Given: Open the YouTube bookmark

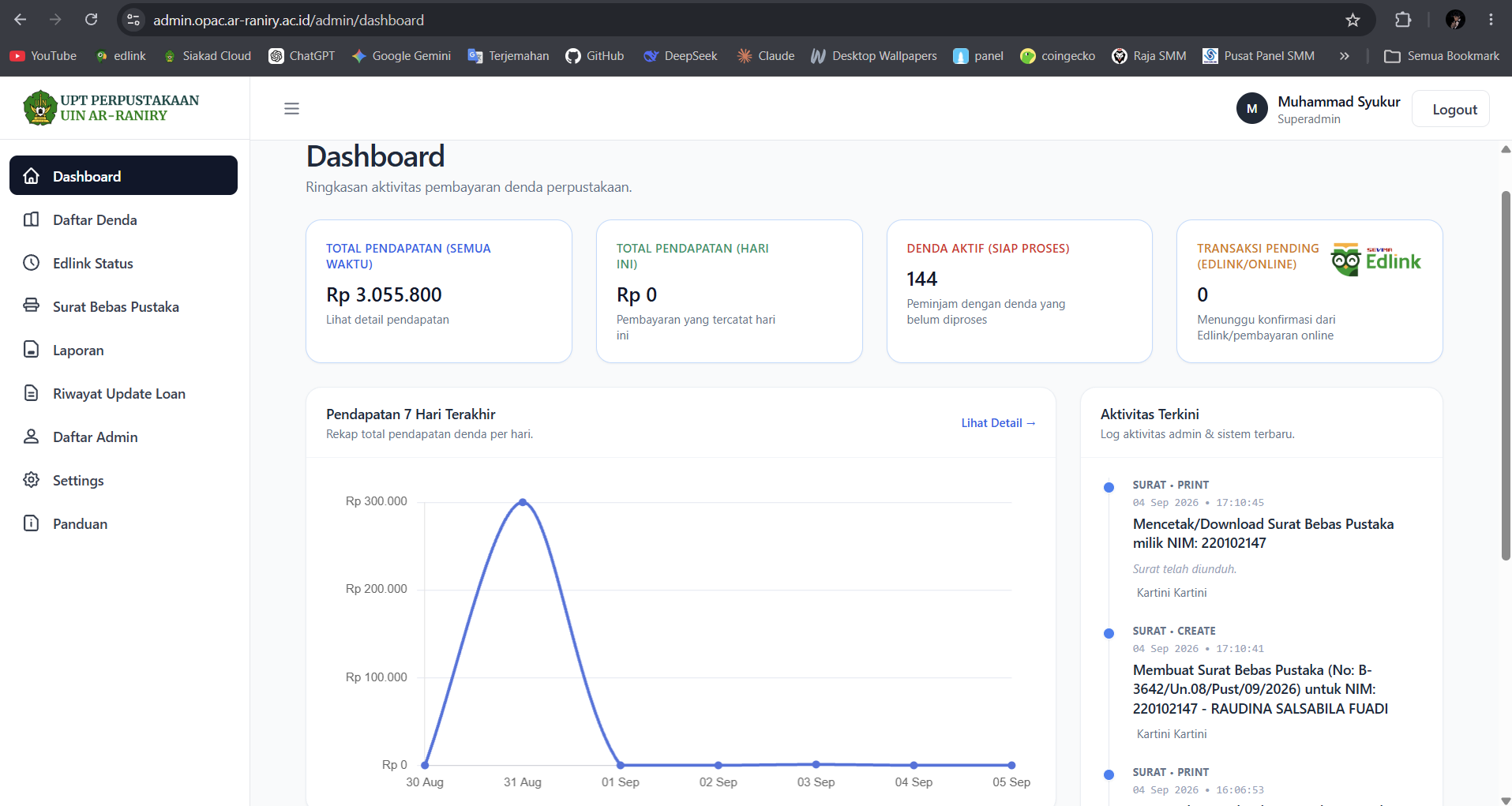Looking at the screenshot, I should click(43, 56).
